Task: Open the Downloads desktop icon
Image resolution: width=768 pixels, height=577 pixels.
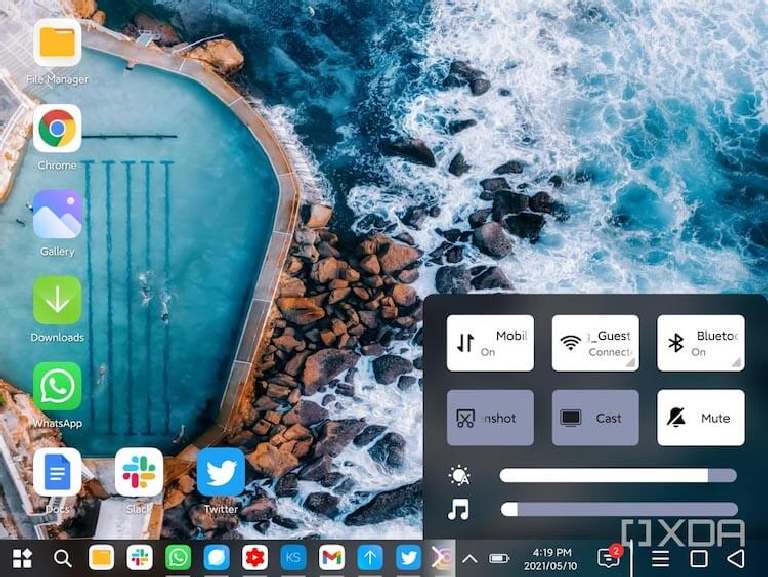Action: [57, 300]
